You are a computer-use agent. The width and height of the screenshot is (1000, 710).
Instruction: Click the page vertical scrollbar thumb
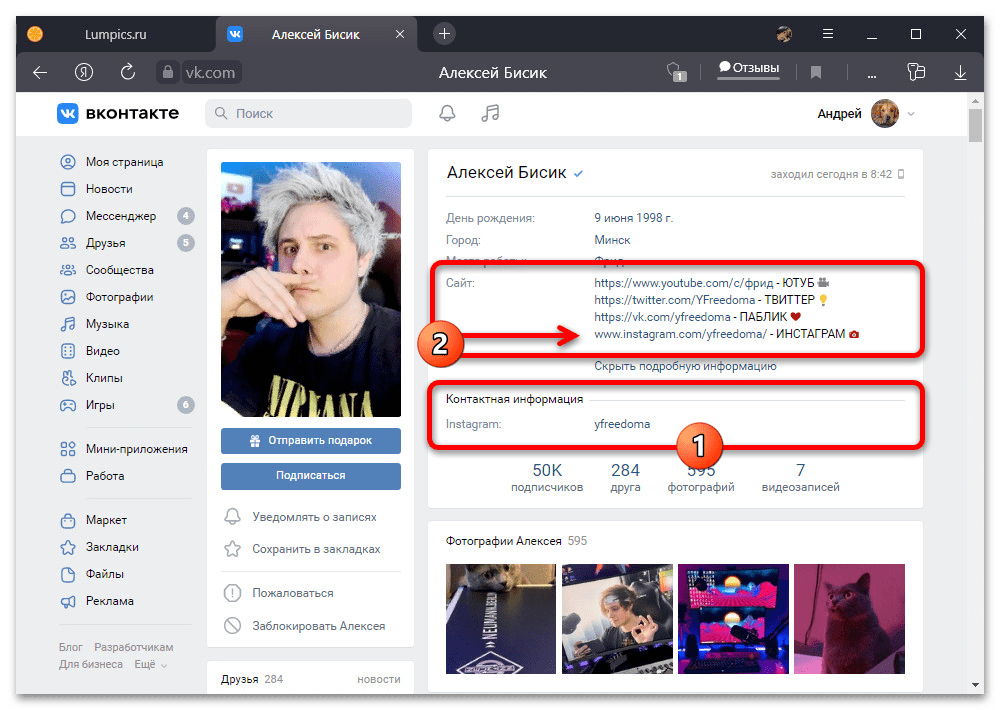(974, 125)
